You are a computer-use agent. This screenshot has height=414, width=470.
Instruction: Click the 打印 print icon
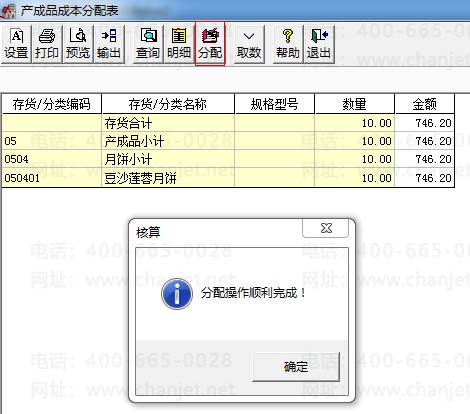(47, 44)
